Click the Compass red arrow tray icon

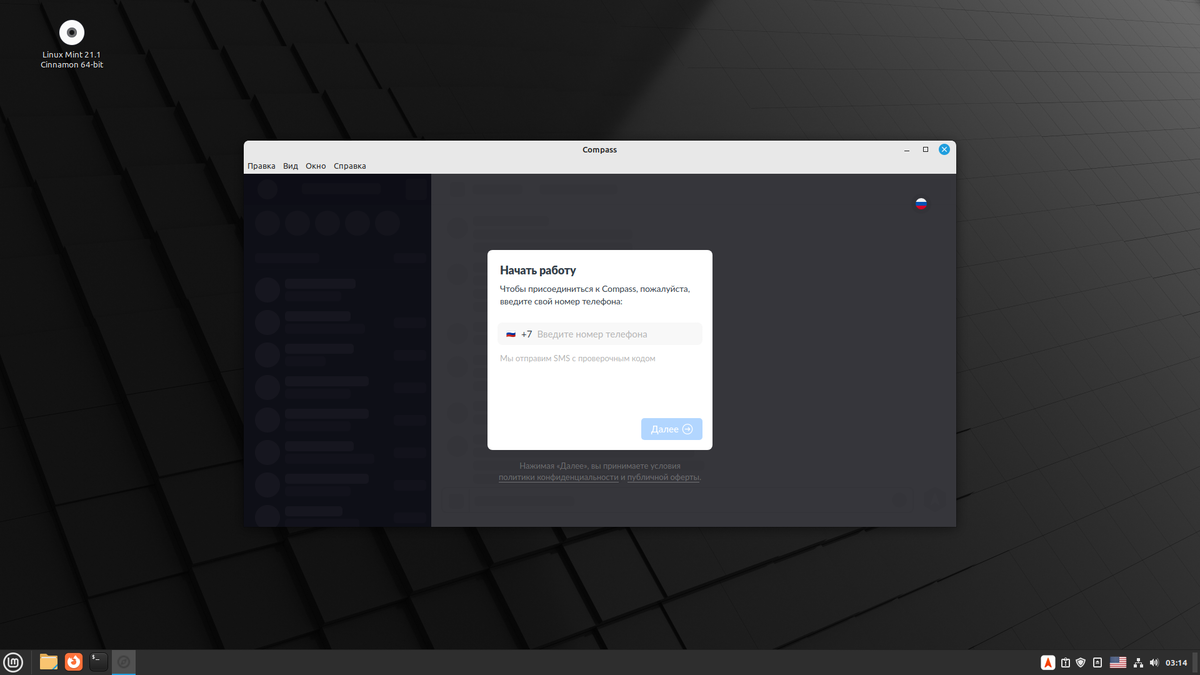pos(1048,662)
